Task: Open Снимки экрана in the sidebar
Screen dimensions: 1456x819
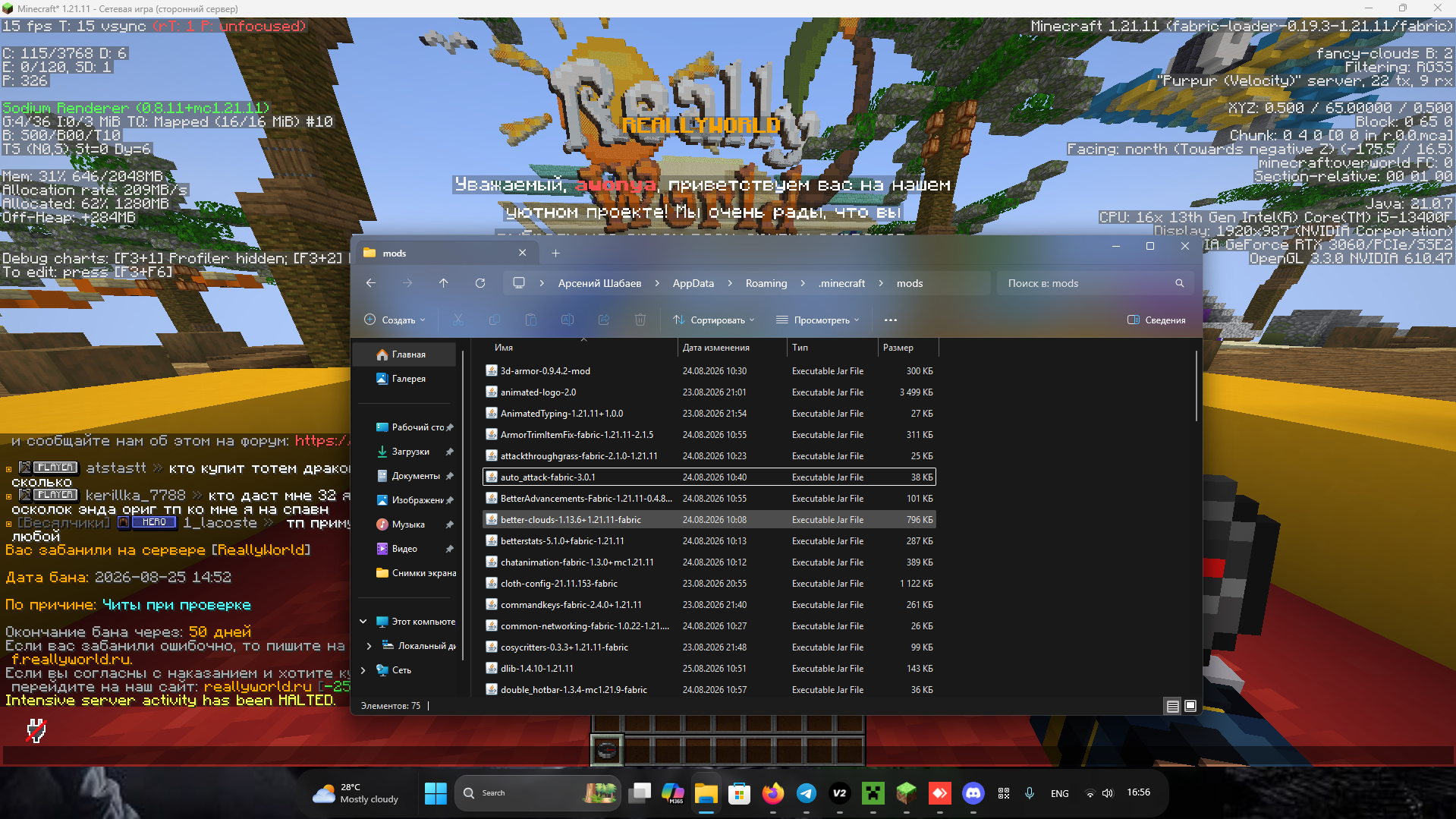Action: click(406, 573)
